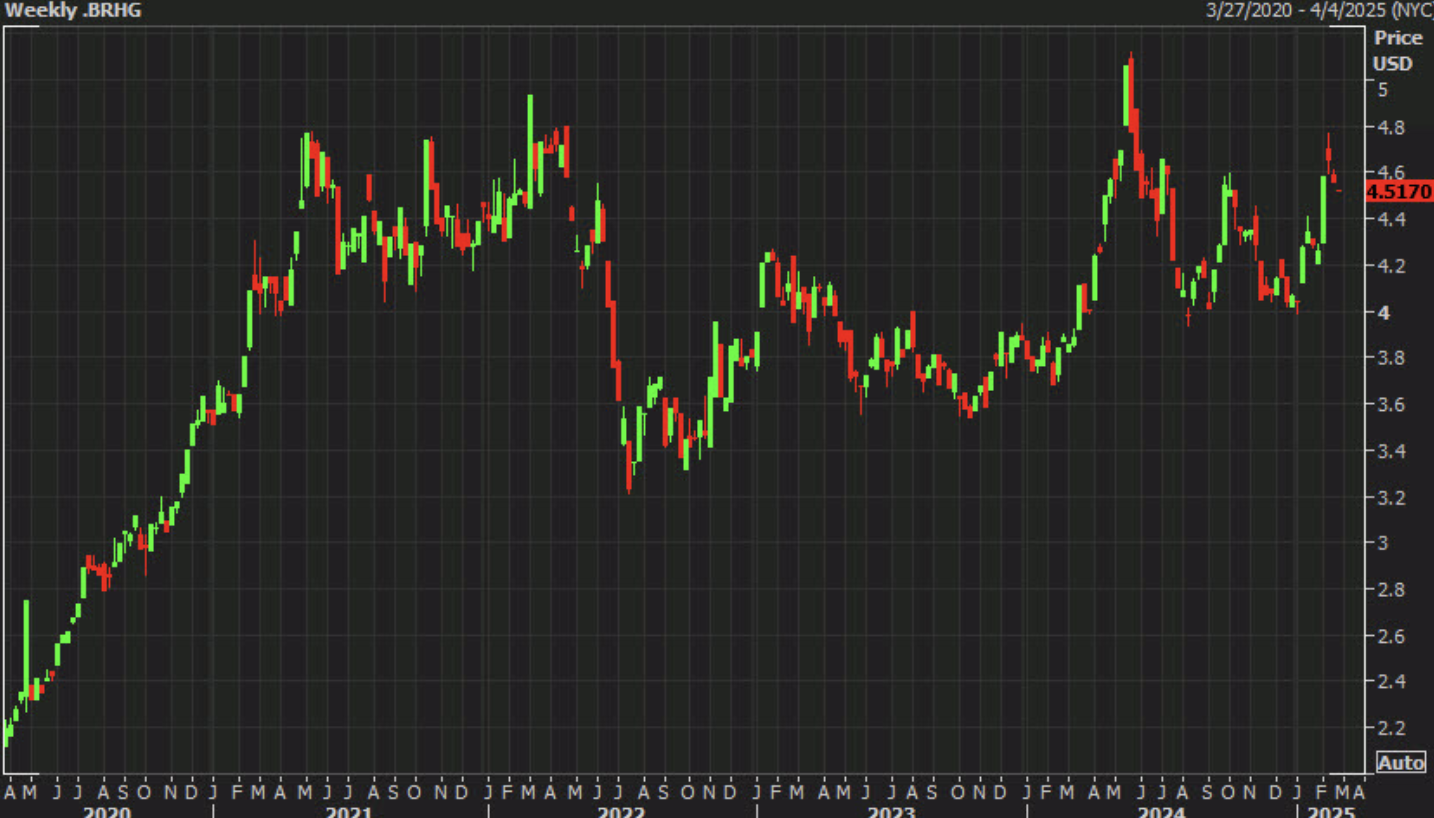Viewport: 1434px width, 818px height.
Task: Click the USD currency label
Action: click(1392, 64)
